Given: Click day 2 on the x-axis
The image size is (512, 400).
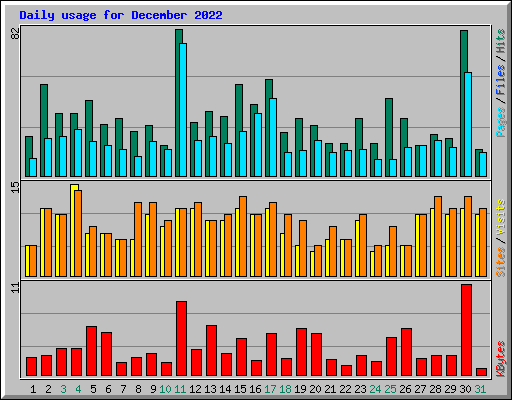Looking at the screenshot, I should [48, 389].
